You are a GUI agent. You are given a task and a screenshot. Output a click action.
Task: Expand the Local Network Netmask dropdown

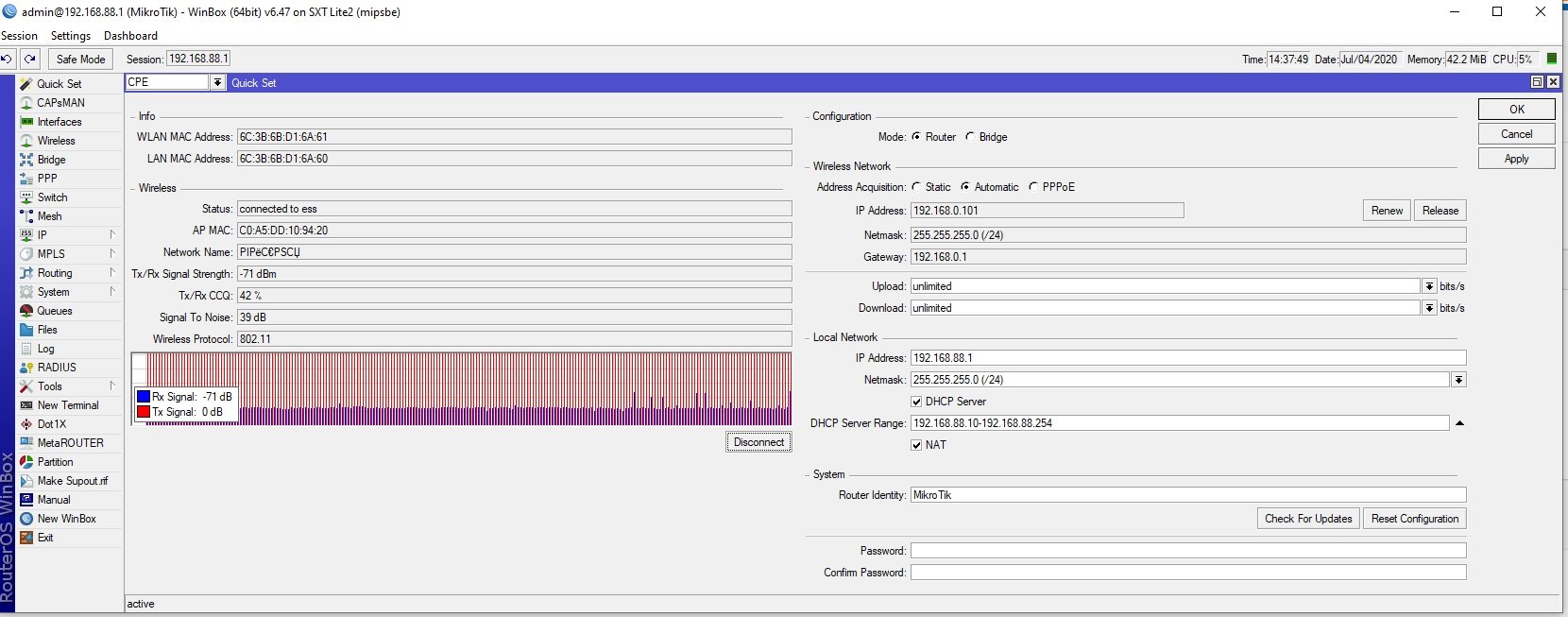1458,380
